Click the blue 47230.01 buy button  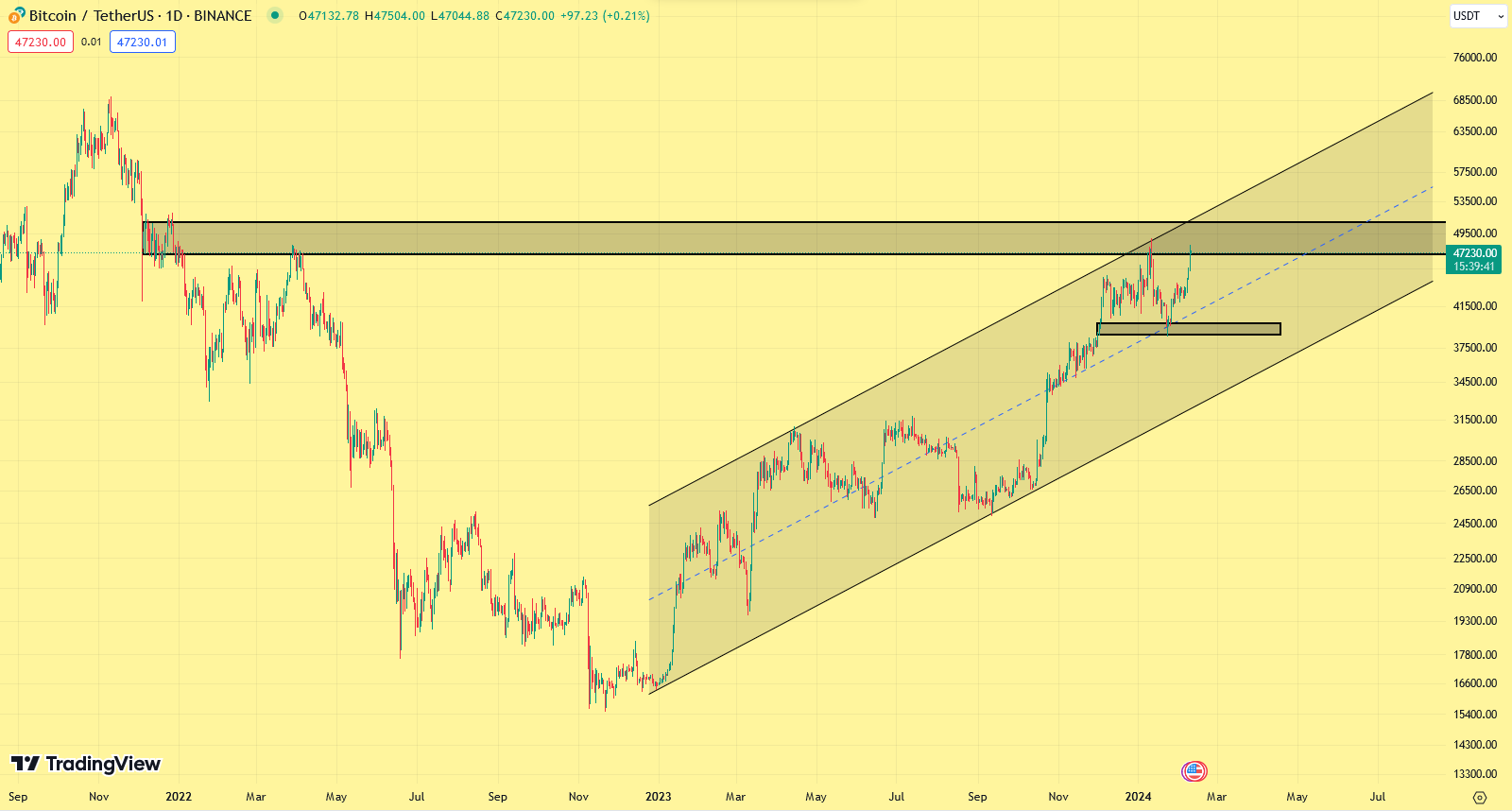click(x=142, y=42)
